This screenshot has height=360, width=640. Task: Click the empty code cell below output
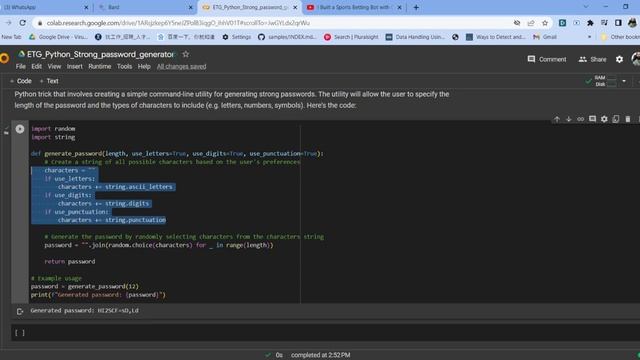tap(325, 333)
